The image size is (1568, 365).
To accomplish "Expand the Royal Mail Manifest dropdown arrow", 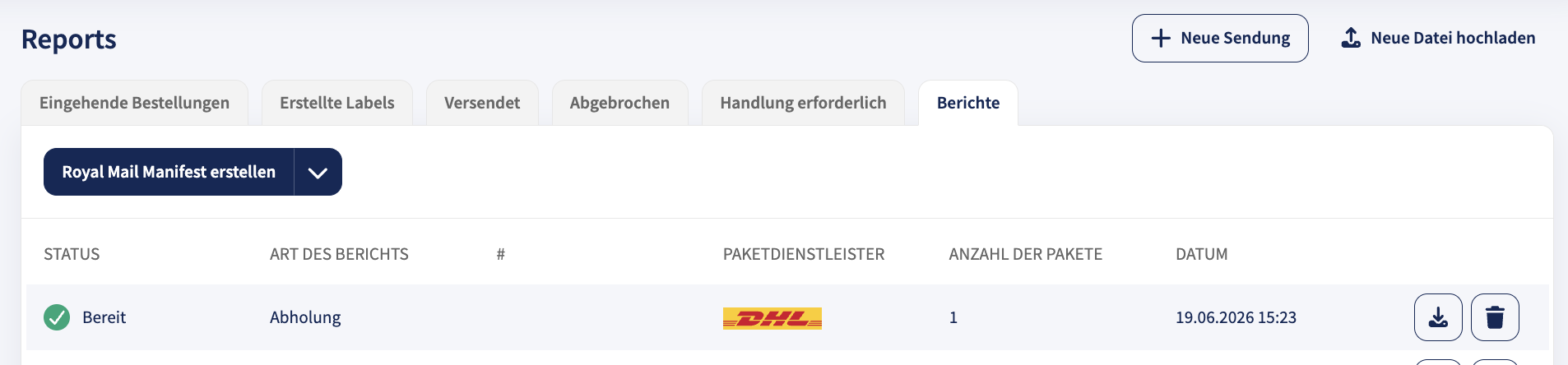I will [318, 172].
